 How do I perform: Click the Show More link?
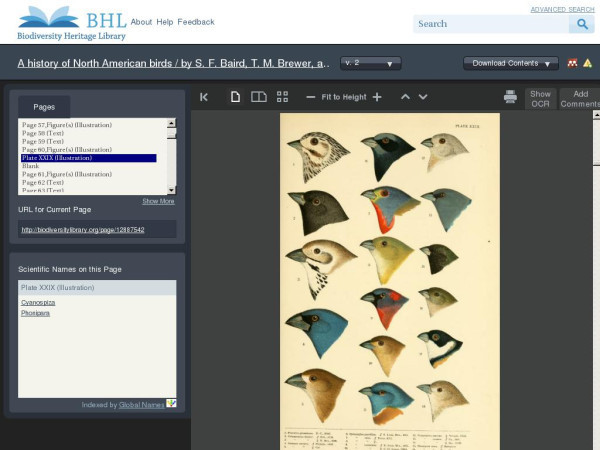coord(158,201)
